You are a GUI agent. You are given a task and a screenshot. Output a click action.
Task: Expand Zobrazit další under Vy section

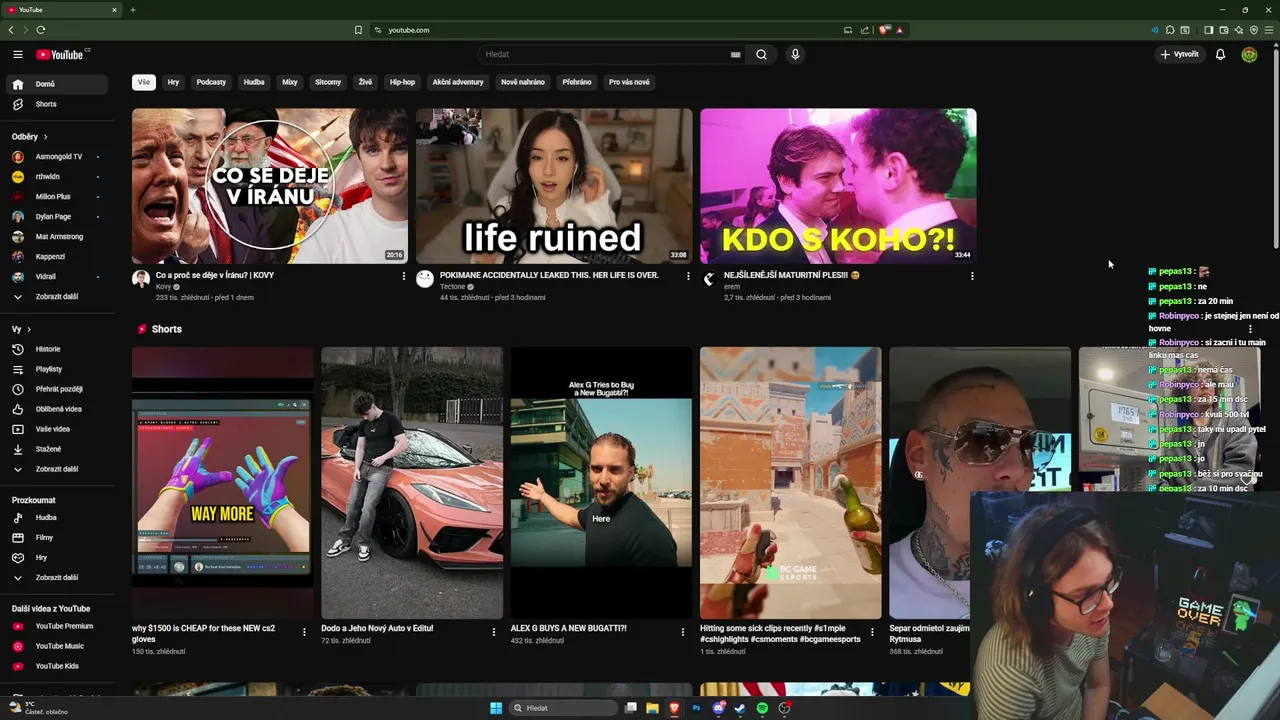click(58, 469)
